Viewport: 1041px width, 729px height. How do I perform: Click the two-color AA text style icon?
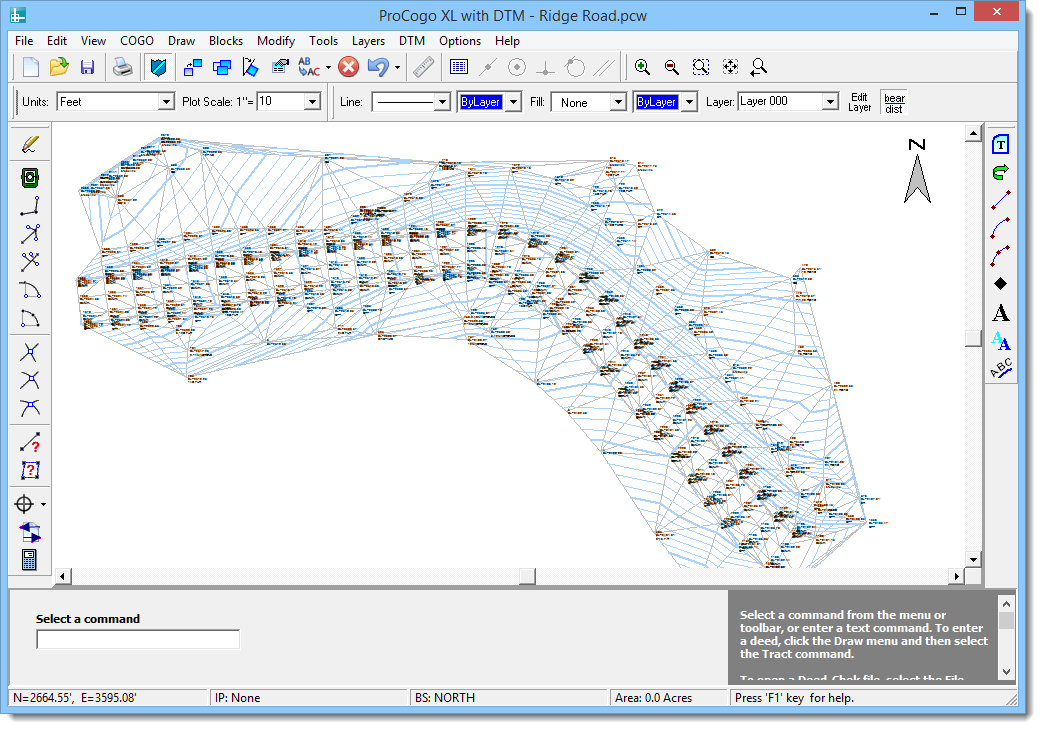[x=1001, y=341]
